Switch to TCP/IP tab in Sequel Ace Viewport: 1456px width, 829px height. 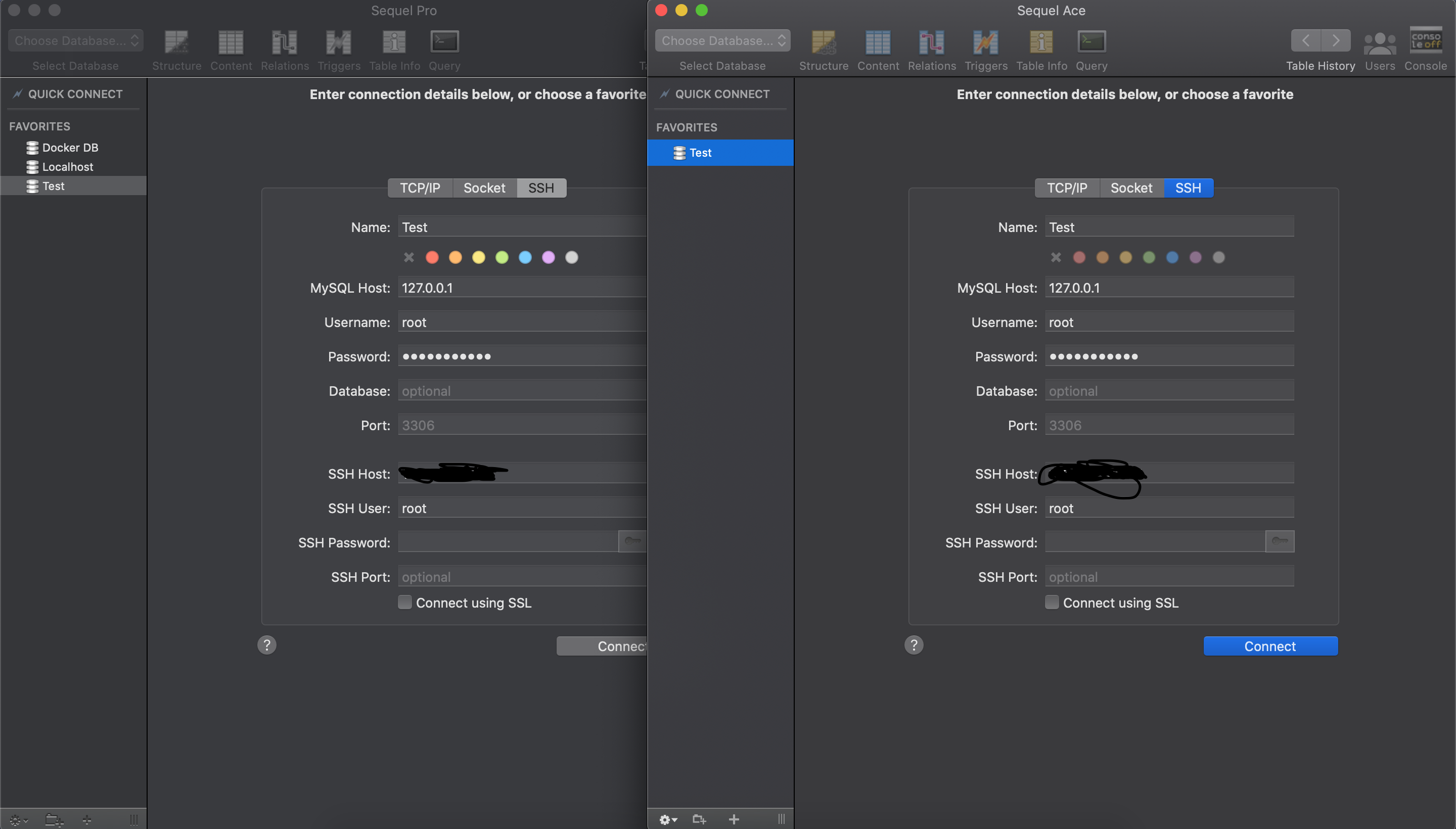click(1067, 188)
